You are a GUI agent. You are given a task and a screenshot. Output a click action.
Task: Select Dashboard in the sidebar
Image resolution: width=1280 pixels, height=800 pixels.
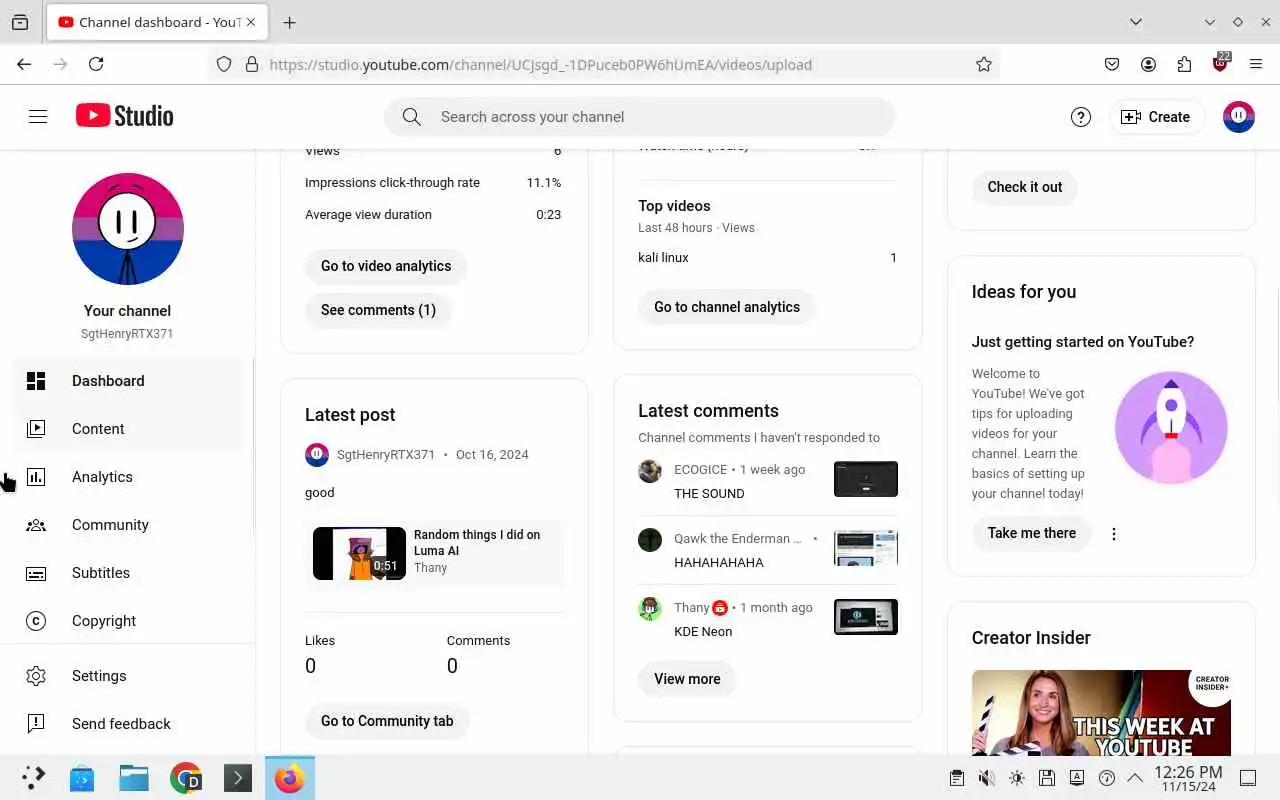click(x=128, y=381)
